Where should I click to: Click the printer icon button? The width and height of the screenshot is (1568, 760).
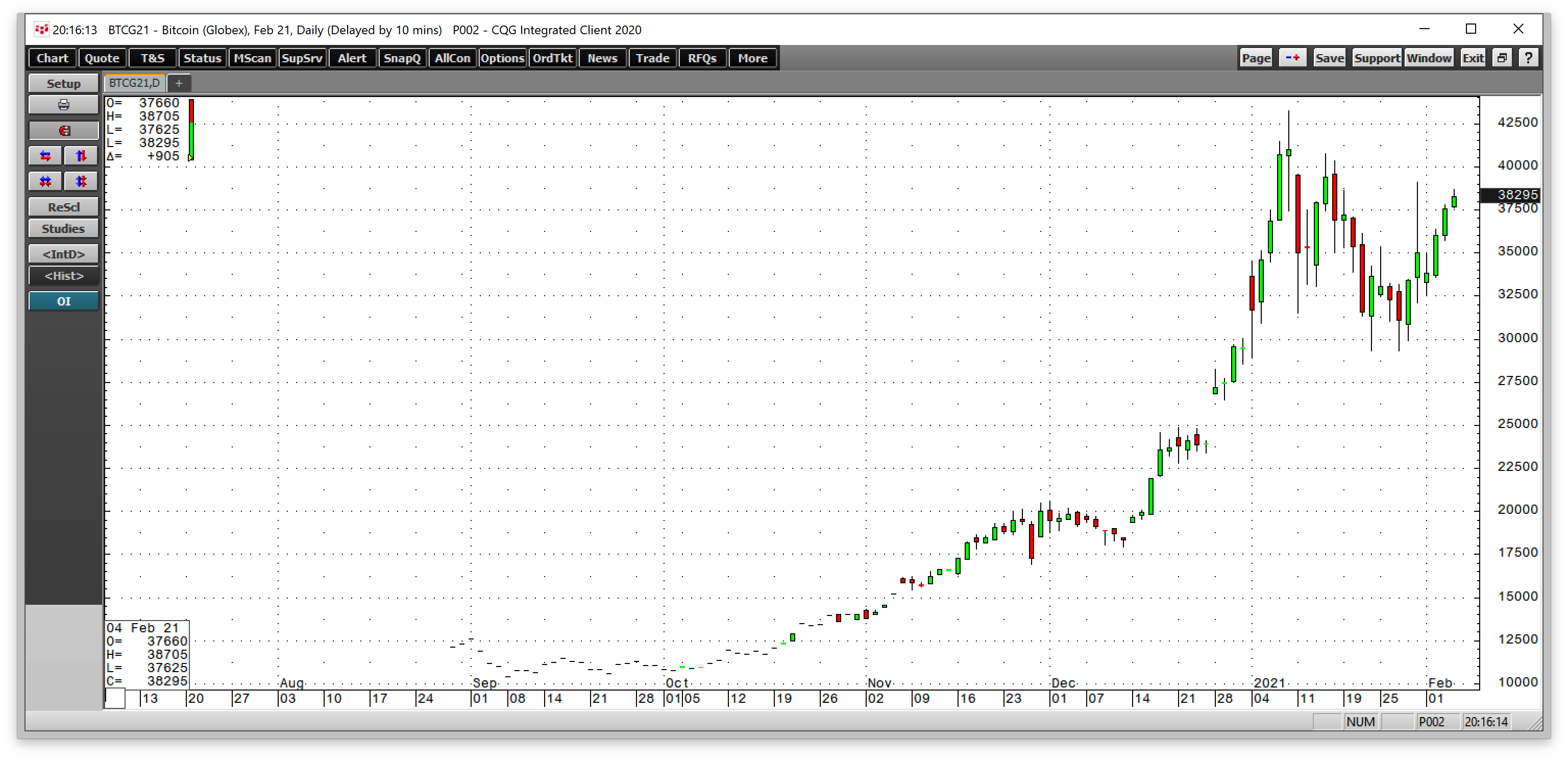tap(63, 105)
